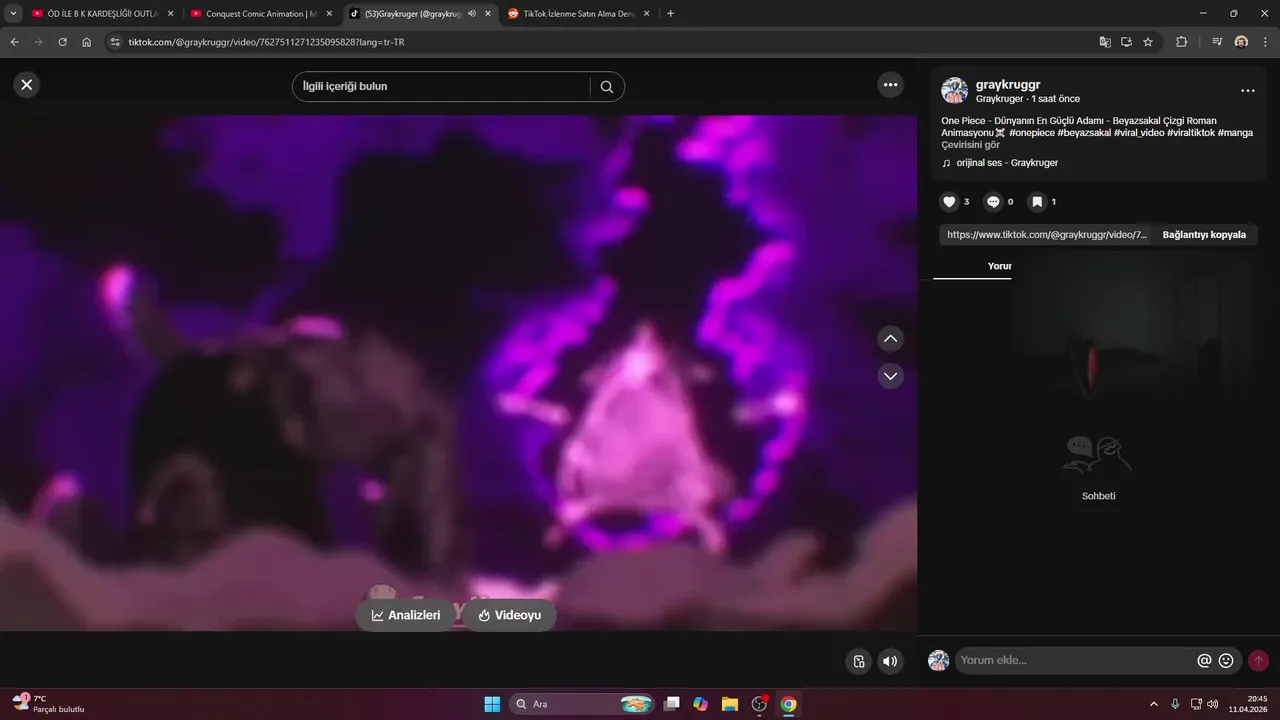Open Copilot from the taskbar

(701, 704)
